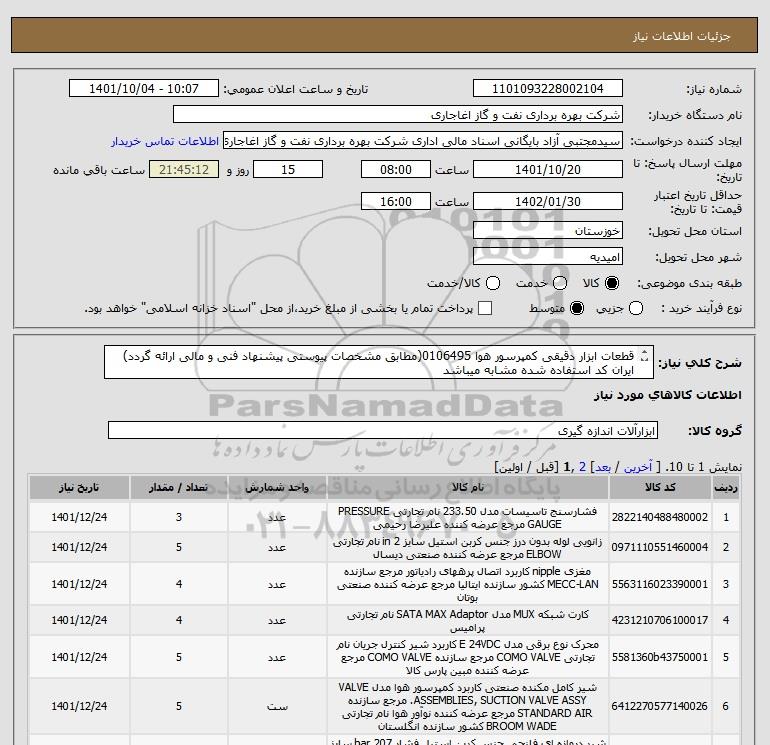The height and width of the screenshot is (745, 770).
Task: Click item code 2822140488480002
Action: tap(660, 517)
